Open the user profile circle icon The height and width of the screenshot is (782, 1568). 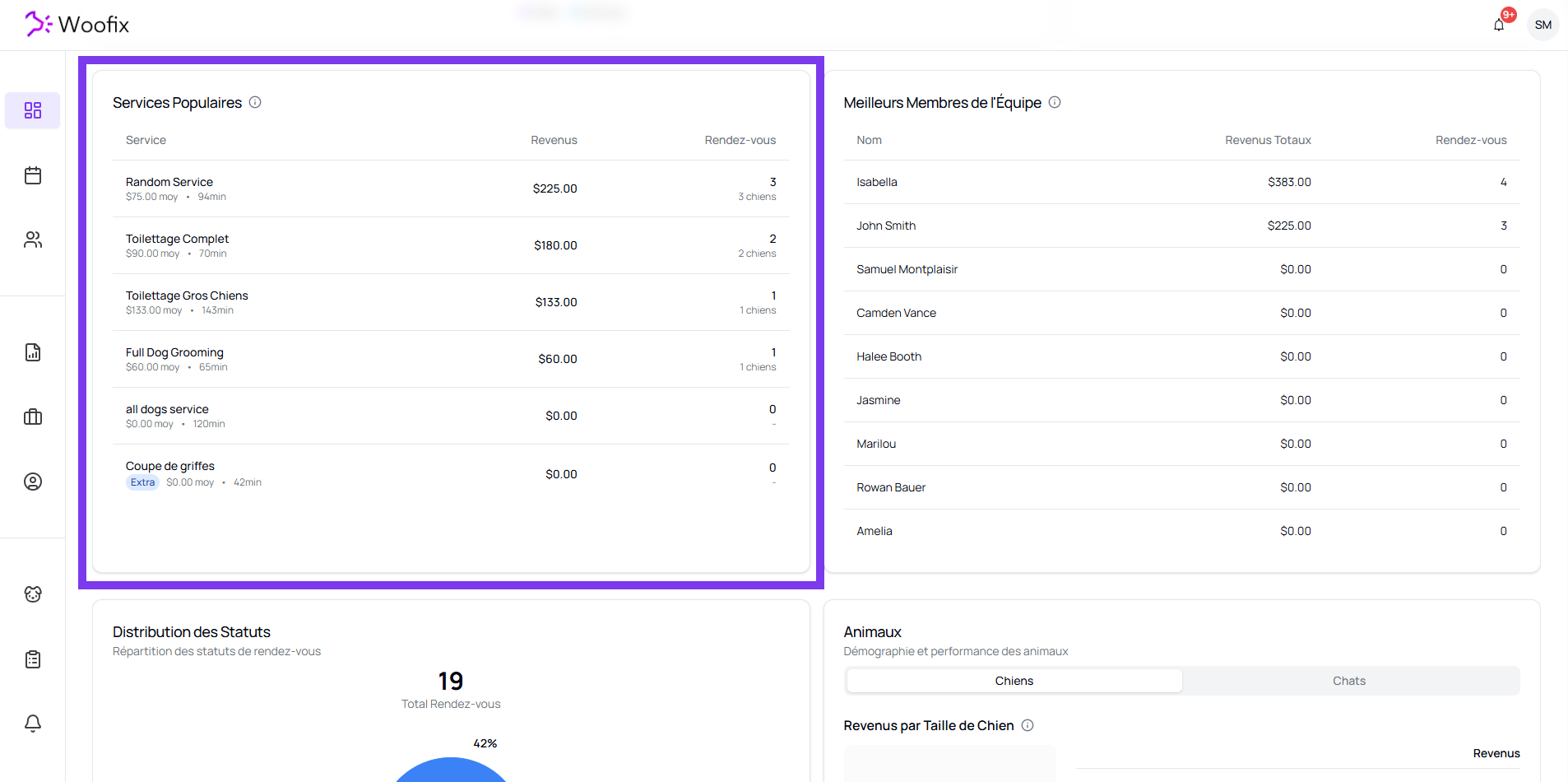[33, 482]
